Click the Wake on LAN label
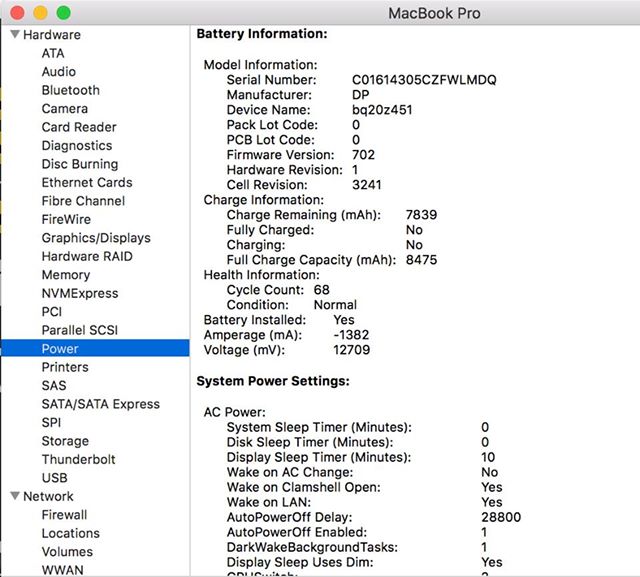The height and width of the screenshot is (577, 640). coord(269,502)
